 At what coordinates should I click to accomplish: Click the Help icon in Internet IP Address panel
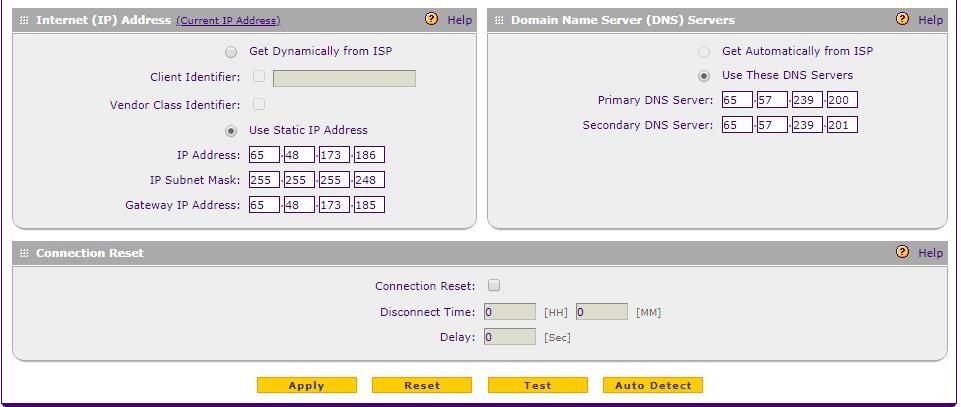(x=432, y=19)
